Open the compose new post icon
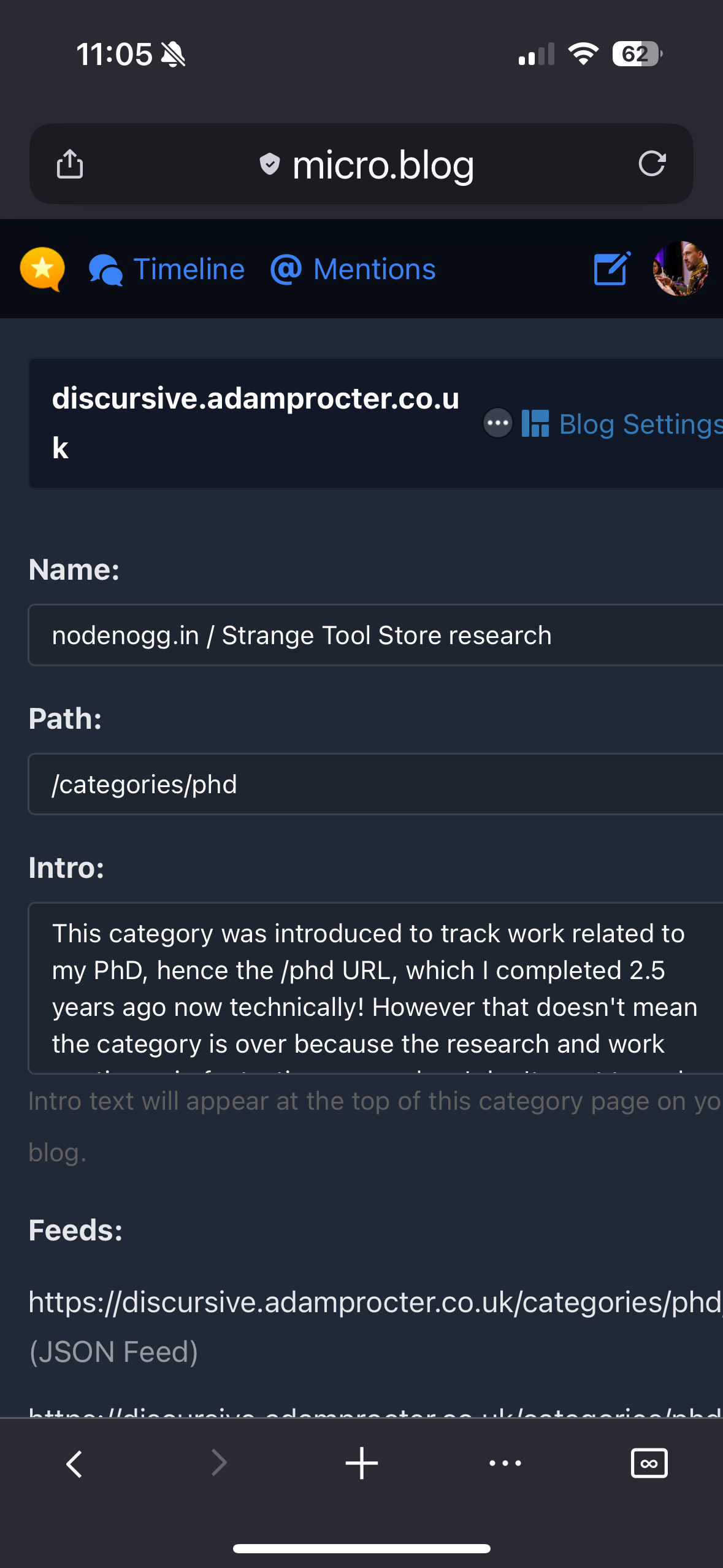This screenshot has width=723, height=1568. tap(611, 269)
